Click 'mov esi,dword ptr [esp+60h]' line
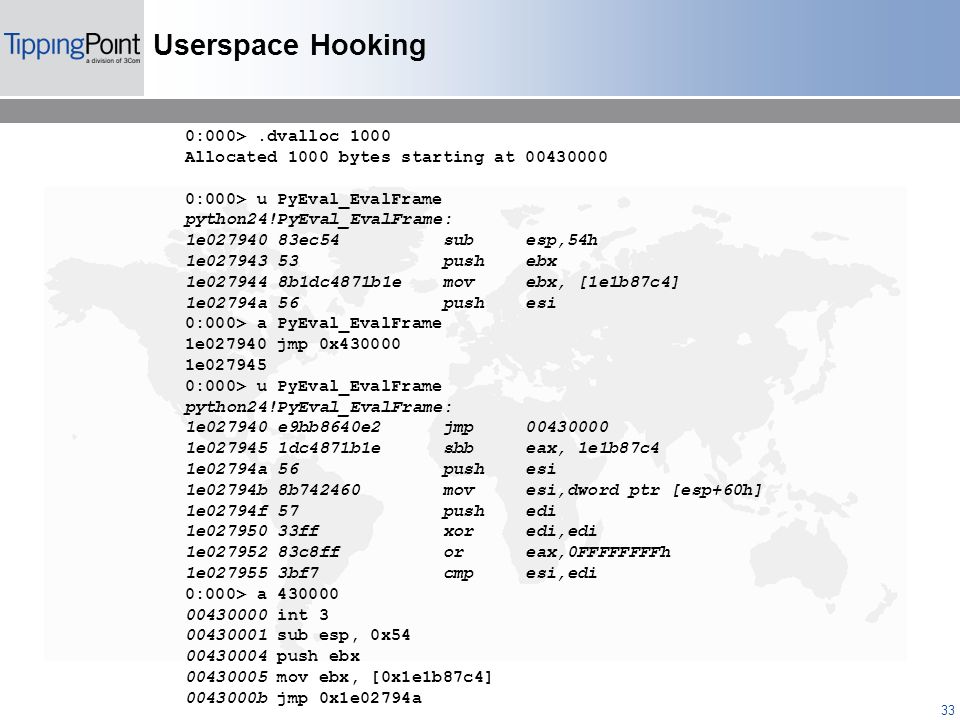 click(x=473, y=490)
